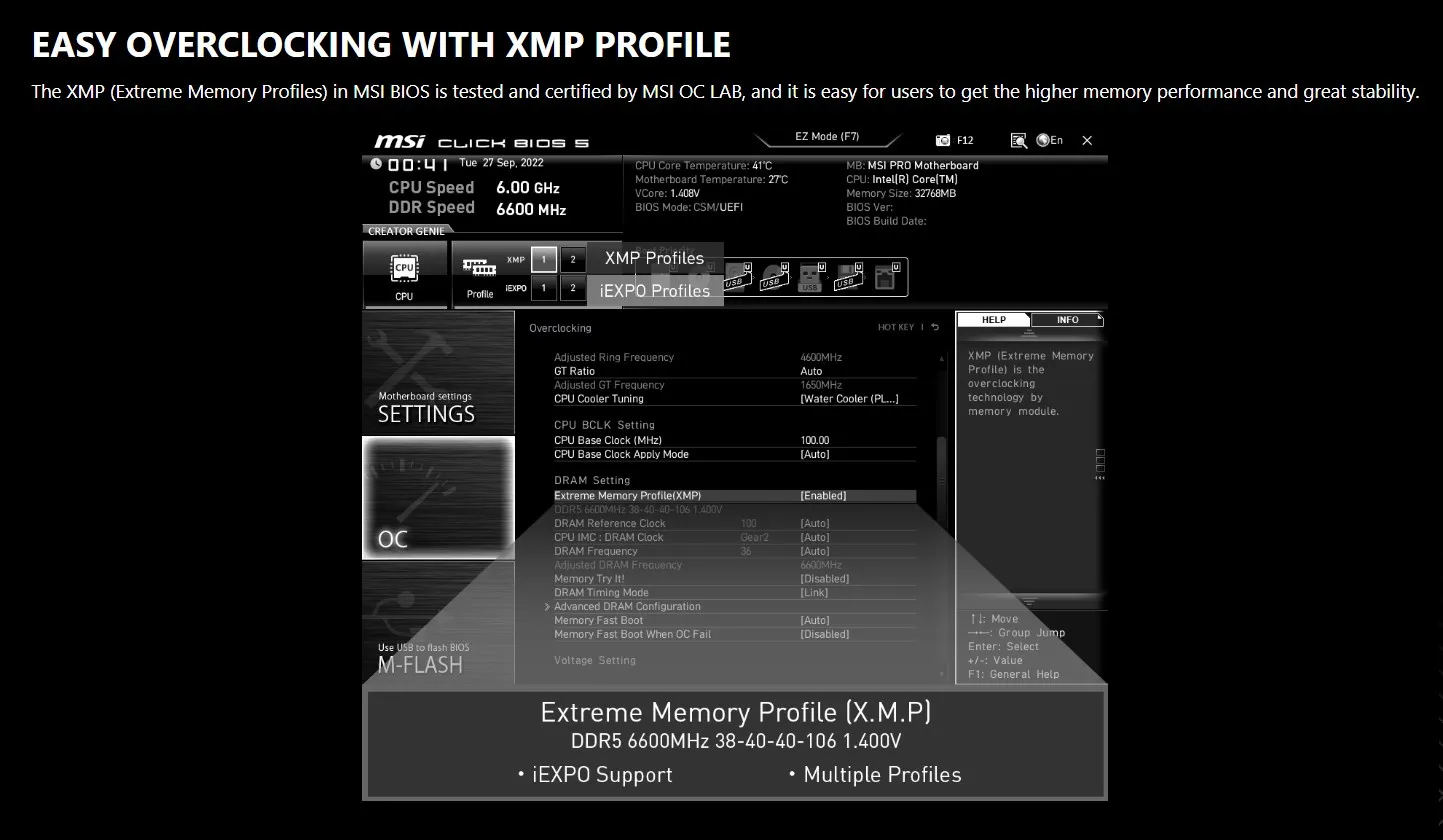The image size is (1443, 840).
Task: Enable iEXPO profile 1
Action: [543, 288]
